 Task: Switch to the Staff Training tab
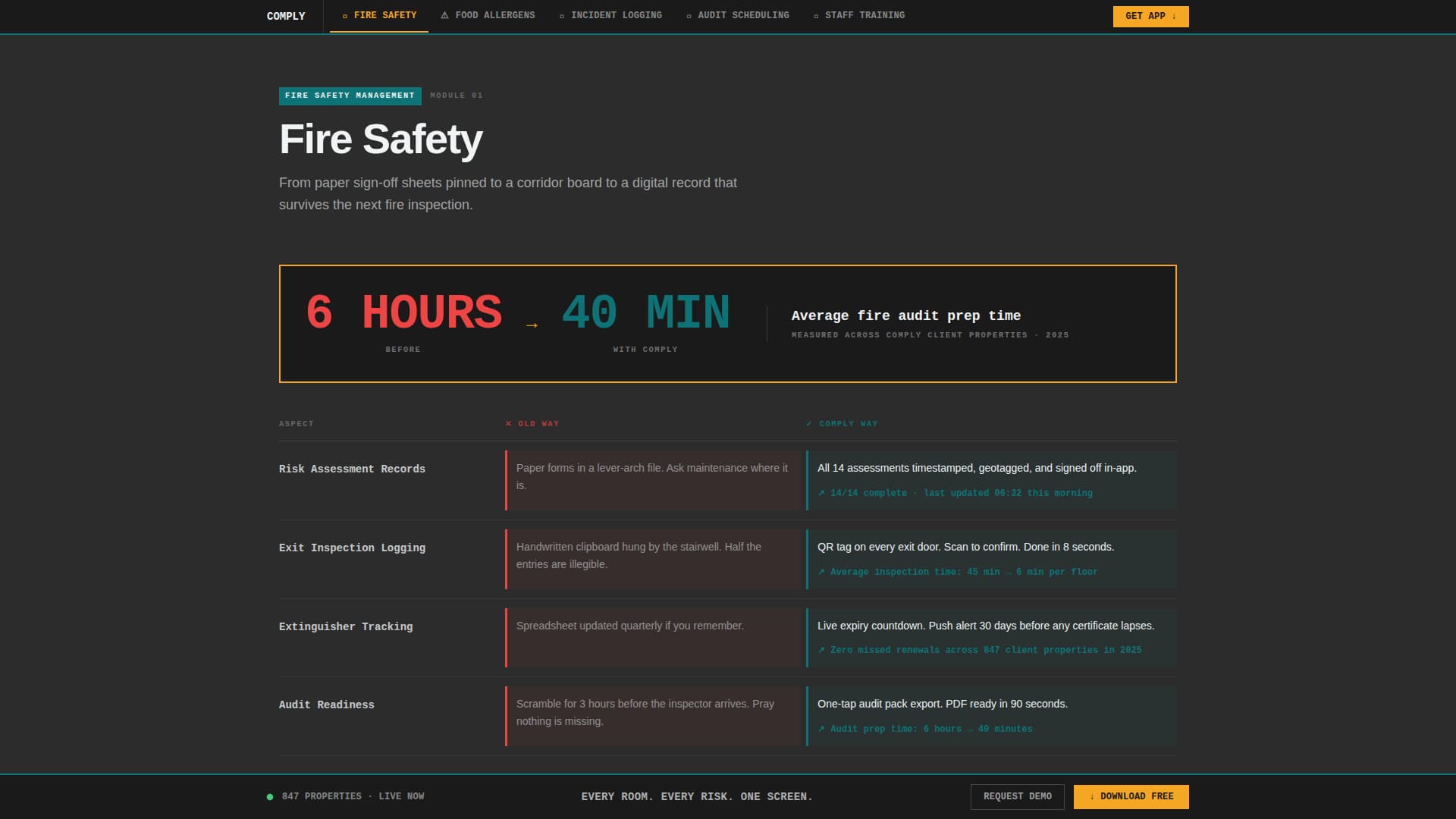(859, 16)
